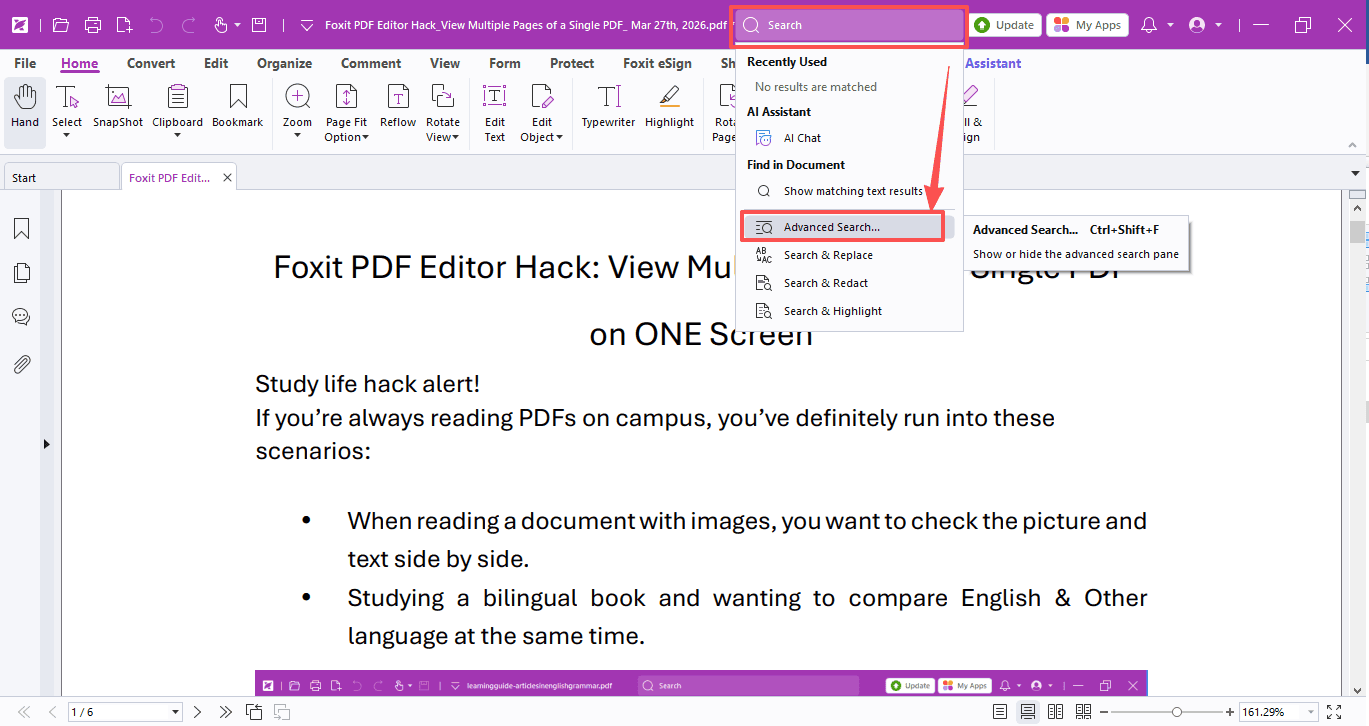Viewport: 1369px width, 726px height.
Task: Choose Search & Highlight from the menu
Action: point(833,311)
